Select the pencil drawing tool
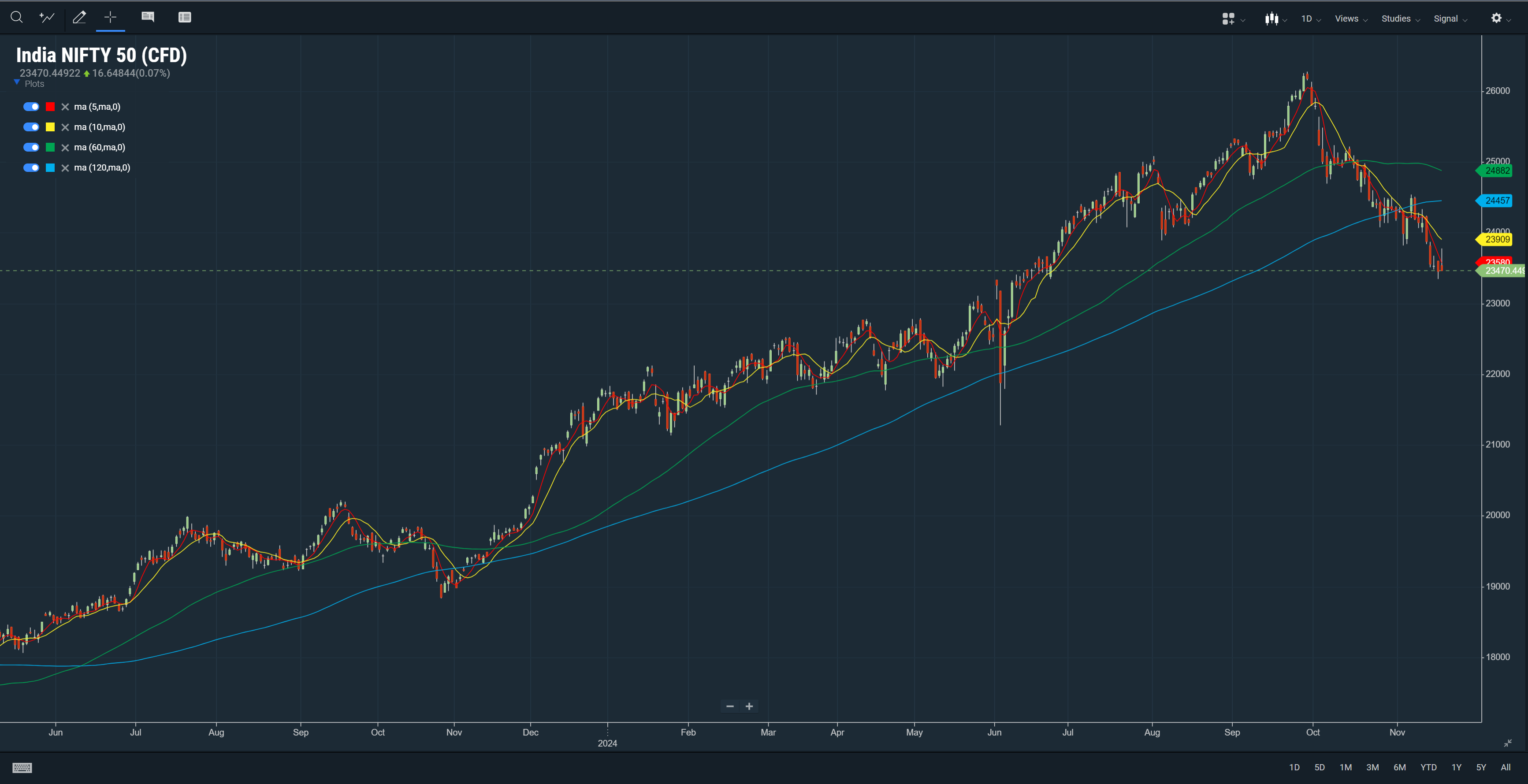 (79, 17)
